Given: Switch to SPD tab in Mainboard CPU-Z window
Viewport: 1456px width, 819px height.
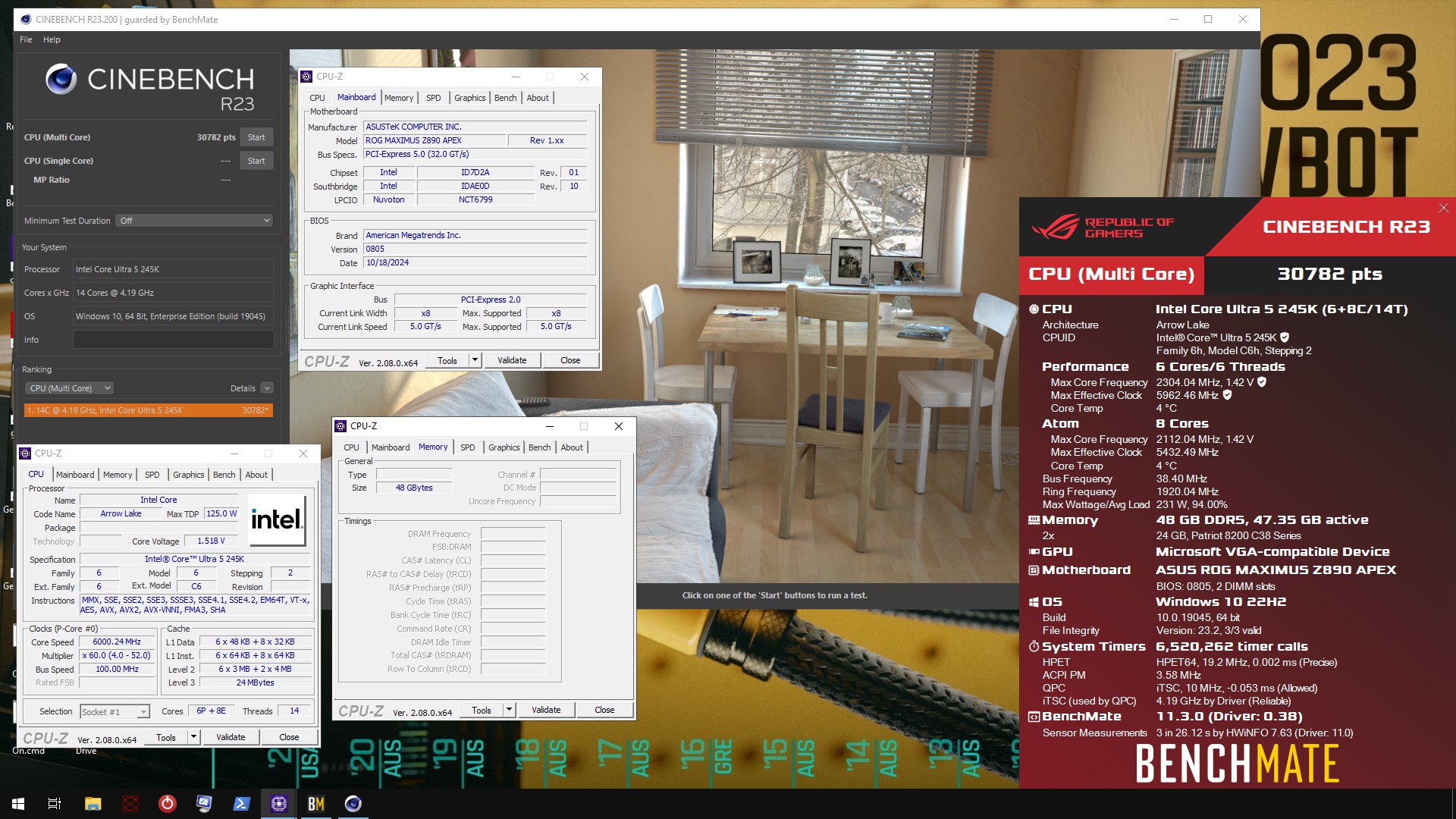Looking at the screenshot, I should click(434, 98).
